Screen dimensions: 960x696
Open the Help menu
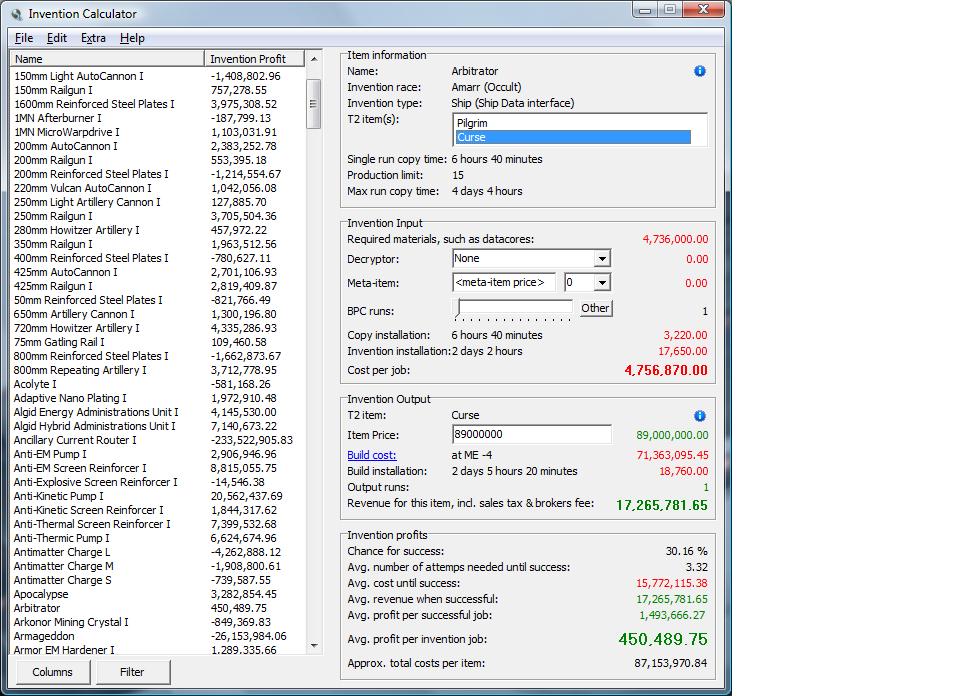click(x=132, y=38)
